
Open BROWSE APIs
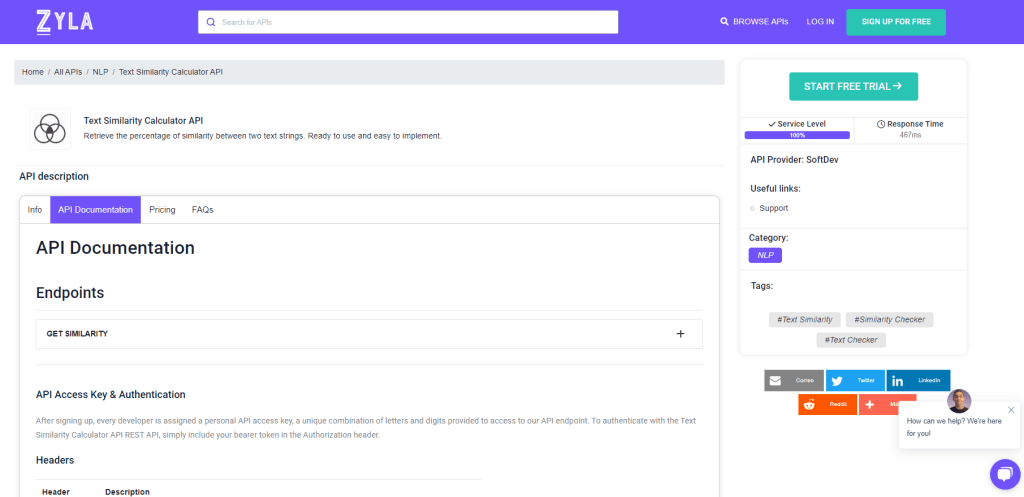[754, 22]
